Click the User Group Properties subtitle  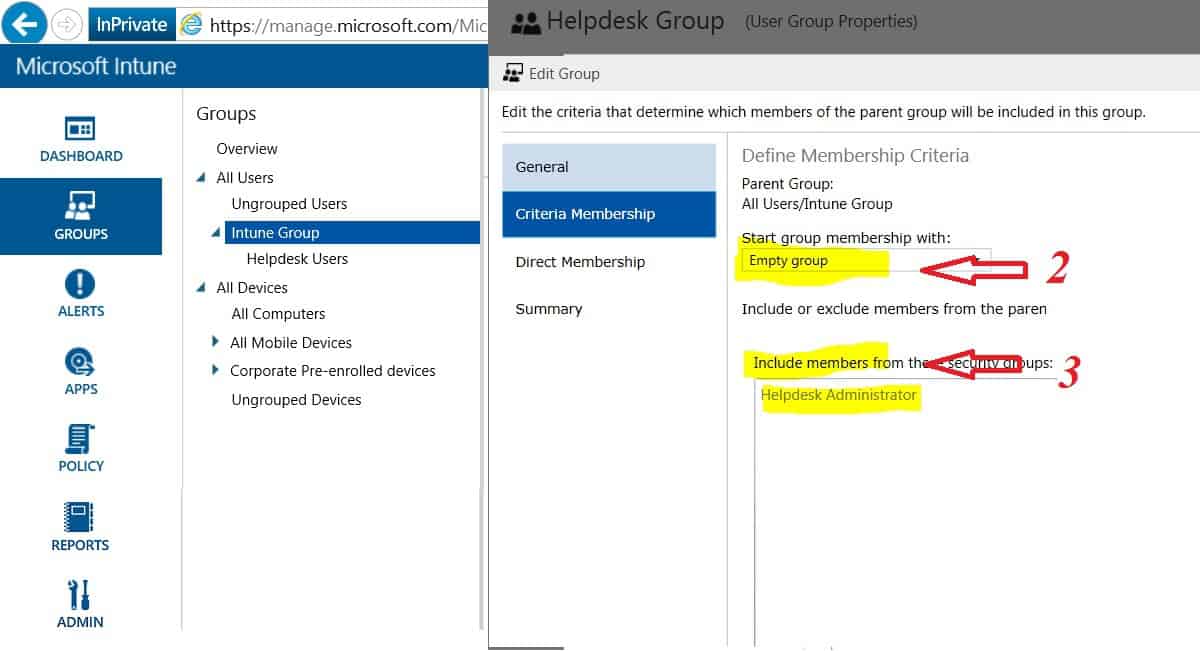click(831, 21)
